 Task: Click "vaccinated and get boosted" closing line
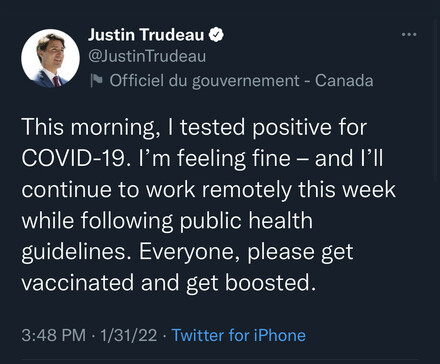(168, 283)
